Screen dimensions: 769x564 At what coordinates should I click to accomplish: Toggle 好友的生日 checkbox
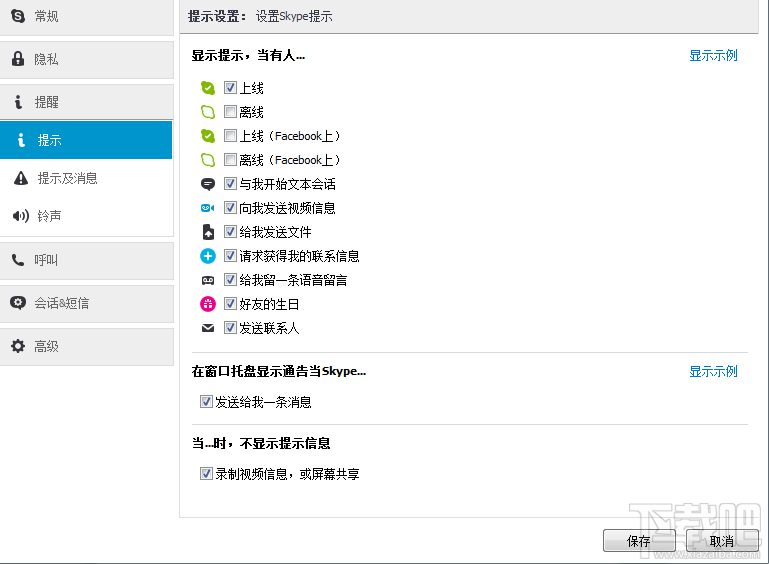230,304
